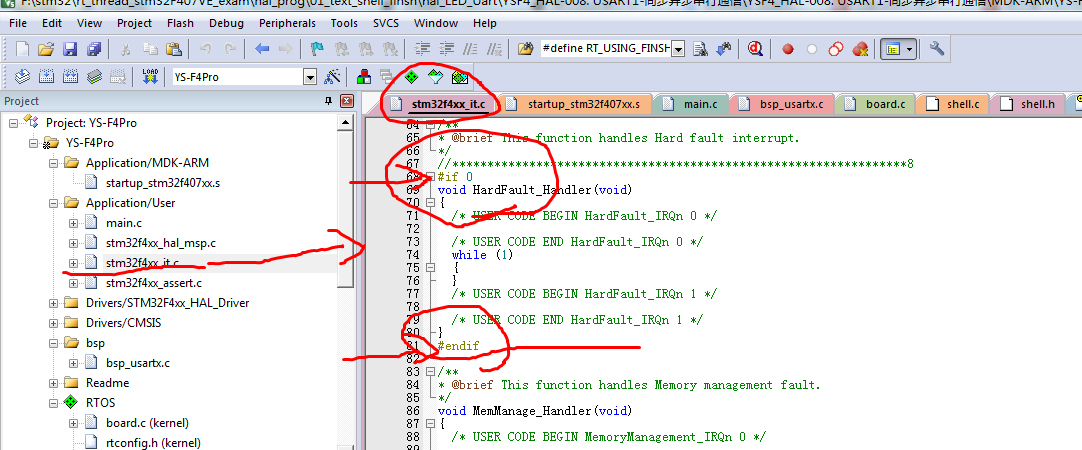Download to flash with the LOAD icon
The image size is (1082, 450).
point(150,76)
